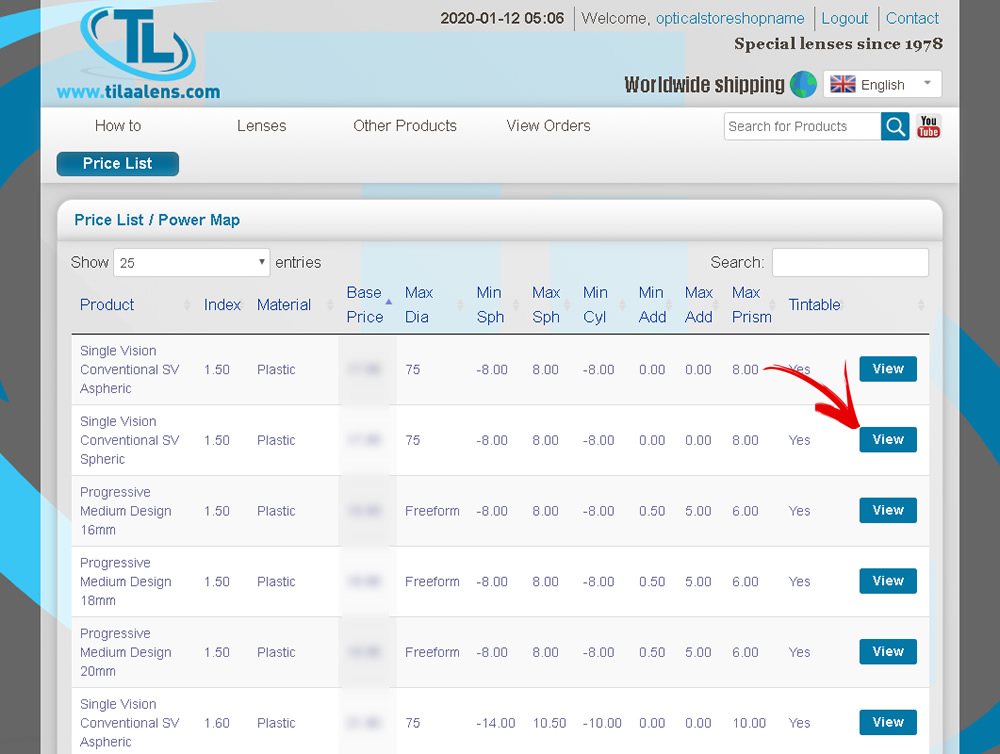Open the YouTube icon link

point(929,126)
